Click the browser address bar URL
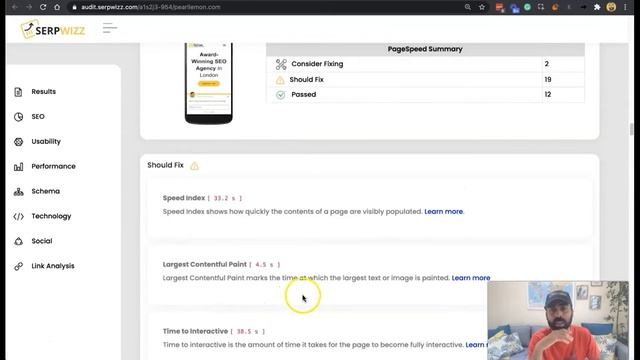640x360 pixels. click(151, 7)
